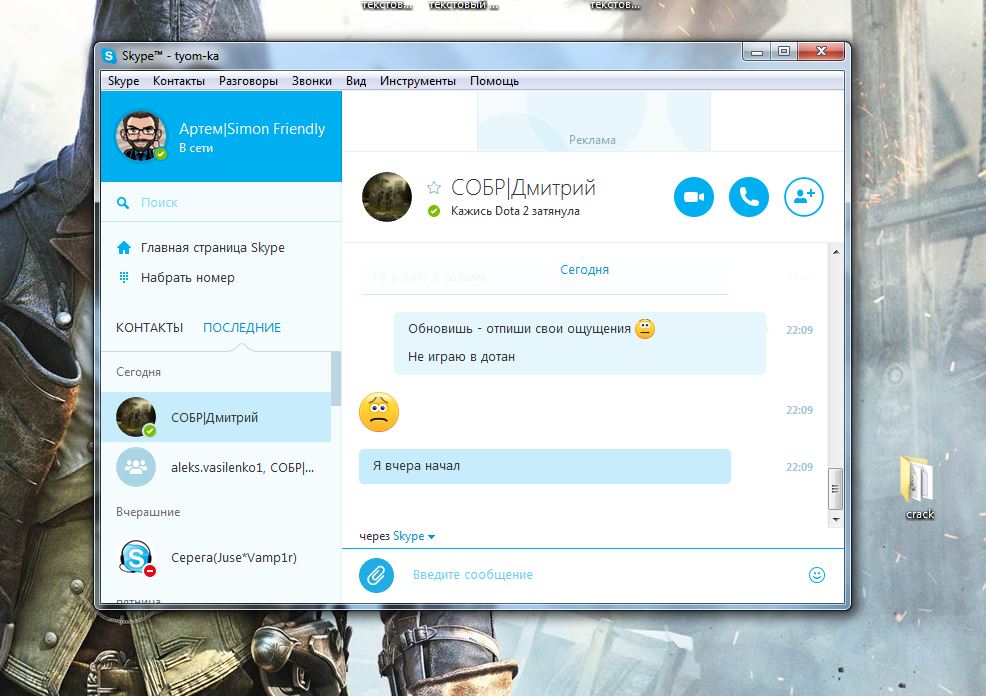
Task: Mark СОБР|Дмитрий as favorite with the star
Action: [434, 187]
